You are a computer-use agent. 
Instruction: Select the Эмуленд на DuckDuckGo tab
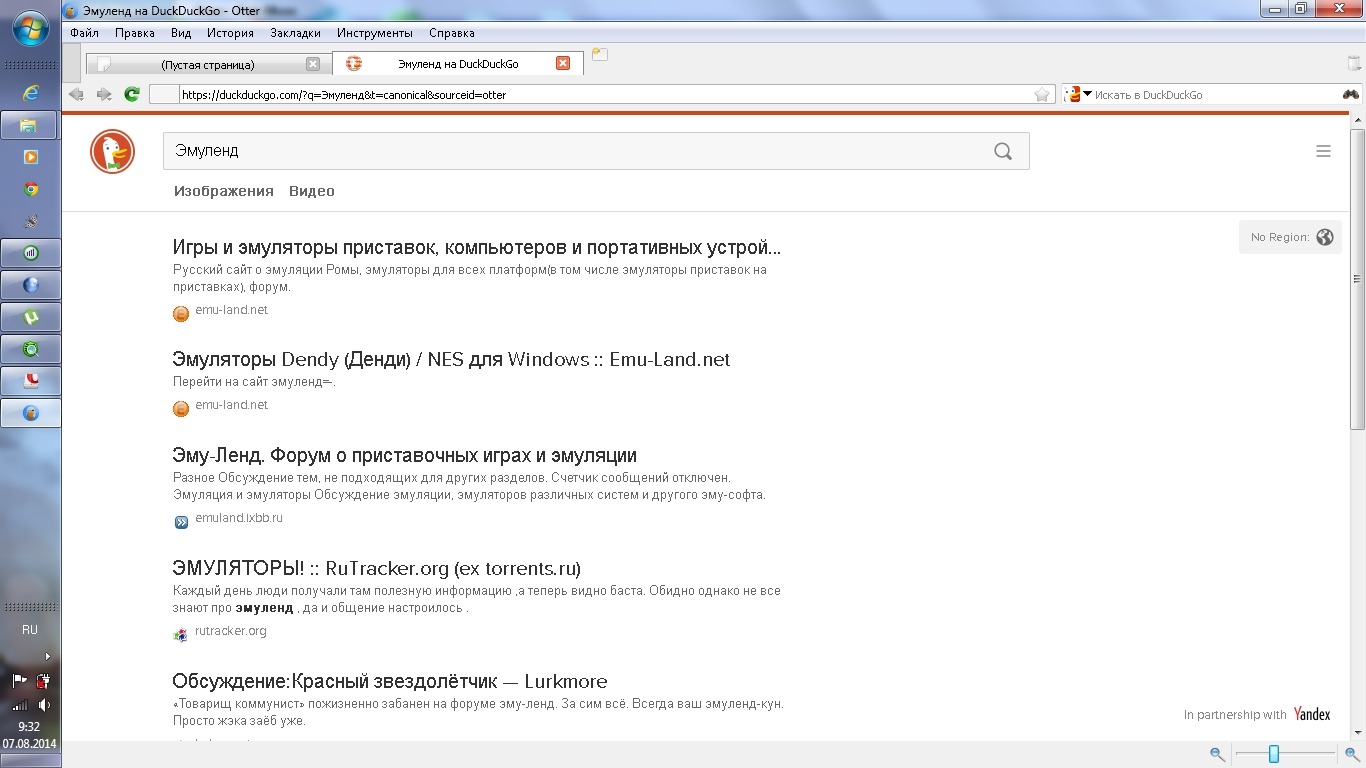click(x=457, y=63)
